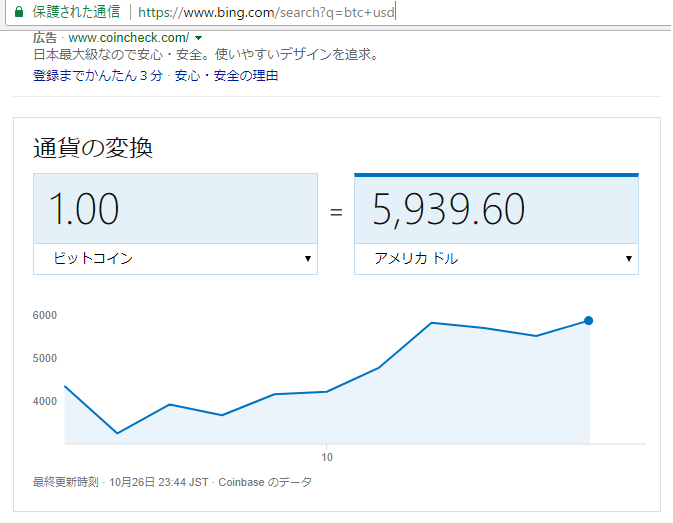Click the 5,939.60 dollar amount field

(x=496, y=209)
